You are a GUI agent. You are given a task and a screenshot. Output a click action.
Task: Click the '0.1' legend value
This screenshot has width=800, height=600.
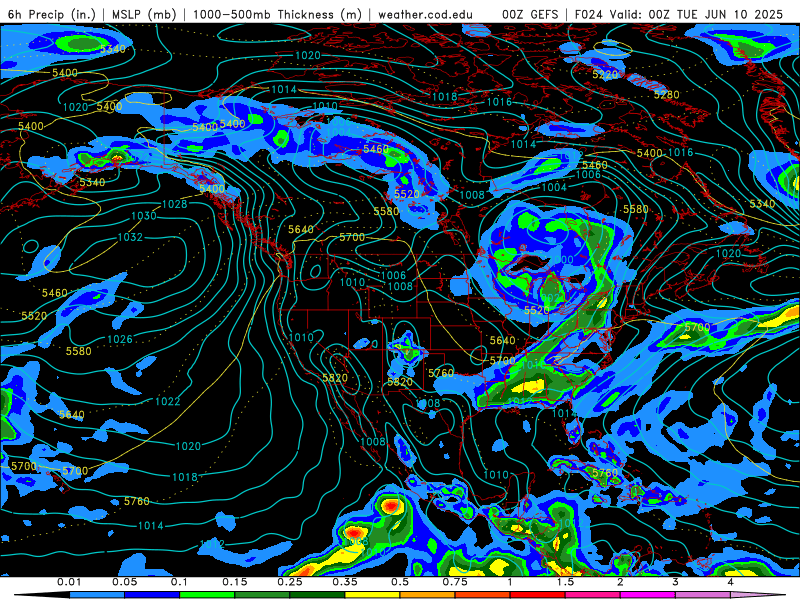coord(179,582)
